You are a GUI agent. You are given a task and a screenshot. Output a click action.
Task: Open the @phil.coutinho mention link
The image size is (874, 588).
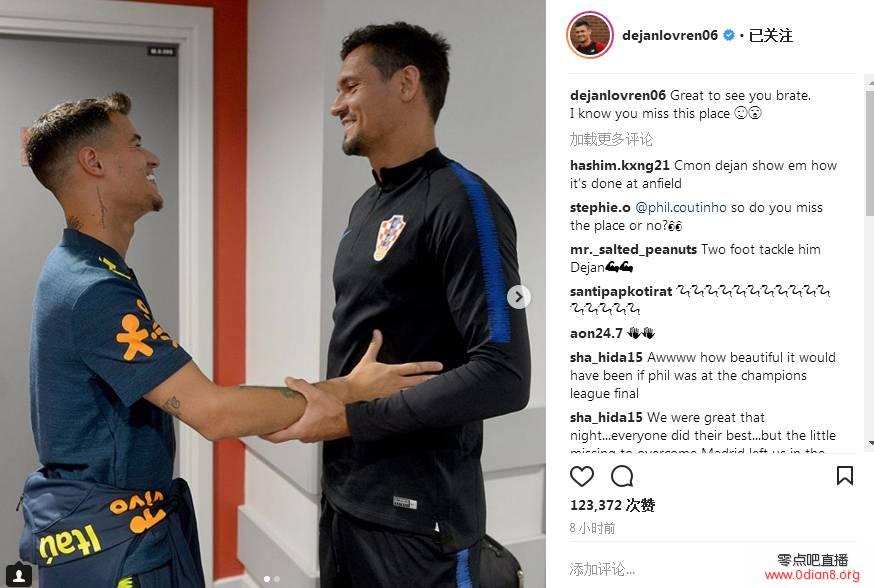[x=681, y=207]
